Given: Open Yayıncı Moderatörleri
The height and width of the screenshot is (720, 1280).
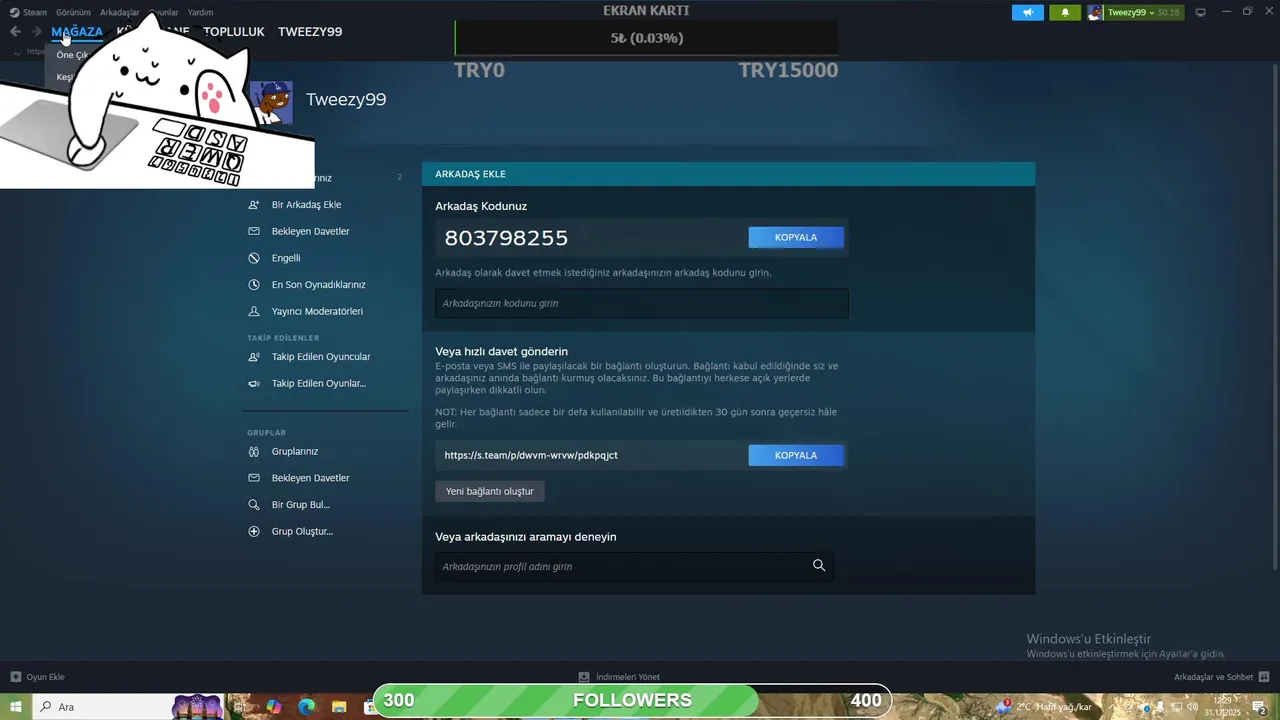Looking at the screenshot, I should click(x=317, y=311).
